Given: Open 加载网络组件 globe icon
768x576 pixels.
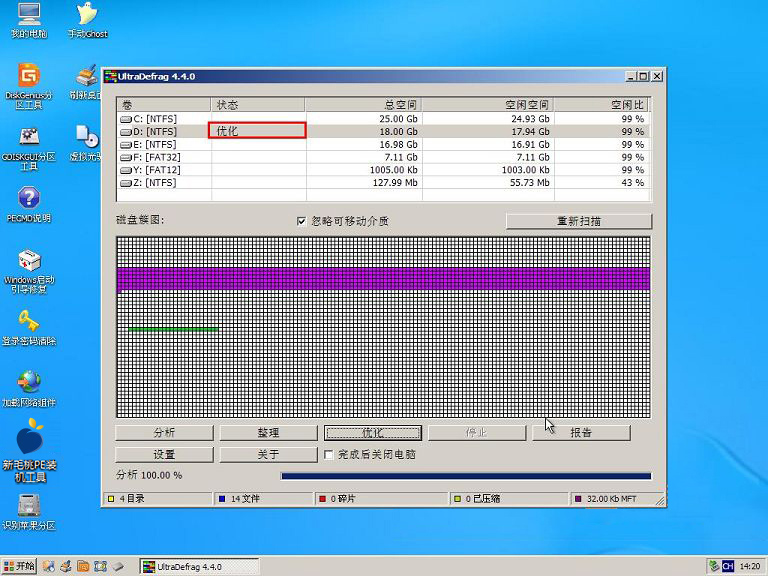Looking at the screenshot, I should 28,389.
